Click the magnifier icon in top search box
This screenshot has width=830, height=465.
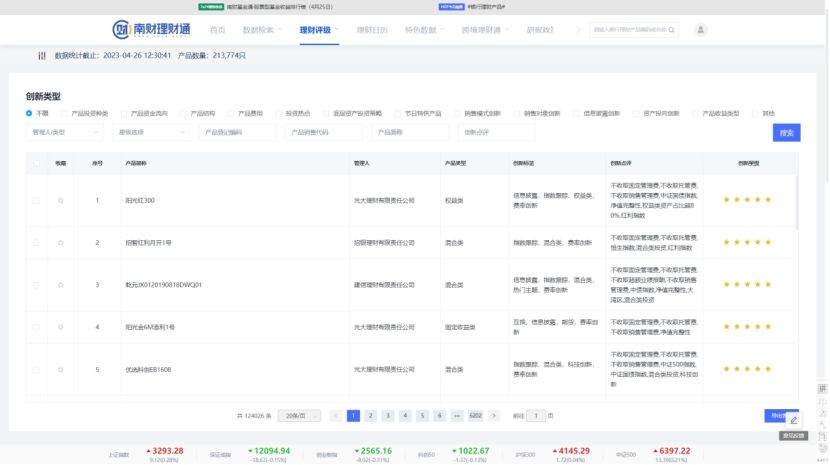click(x=672, y=30)
